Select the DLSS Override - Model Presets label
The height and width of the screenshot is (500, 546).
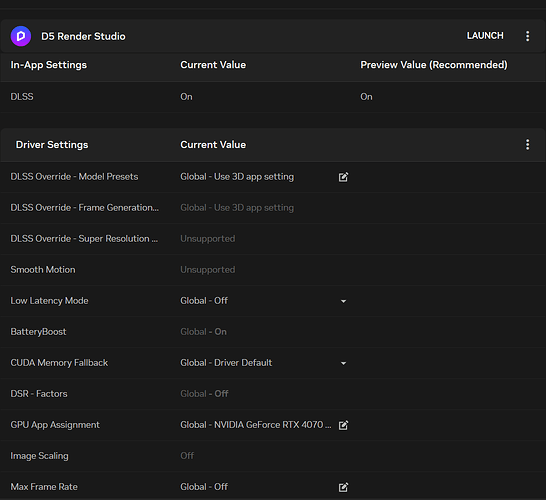point(74,177)
